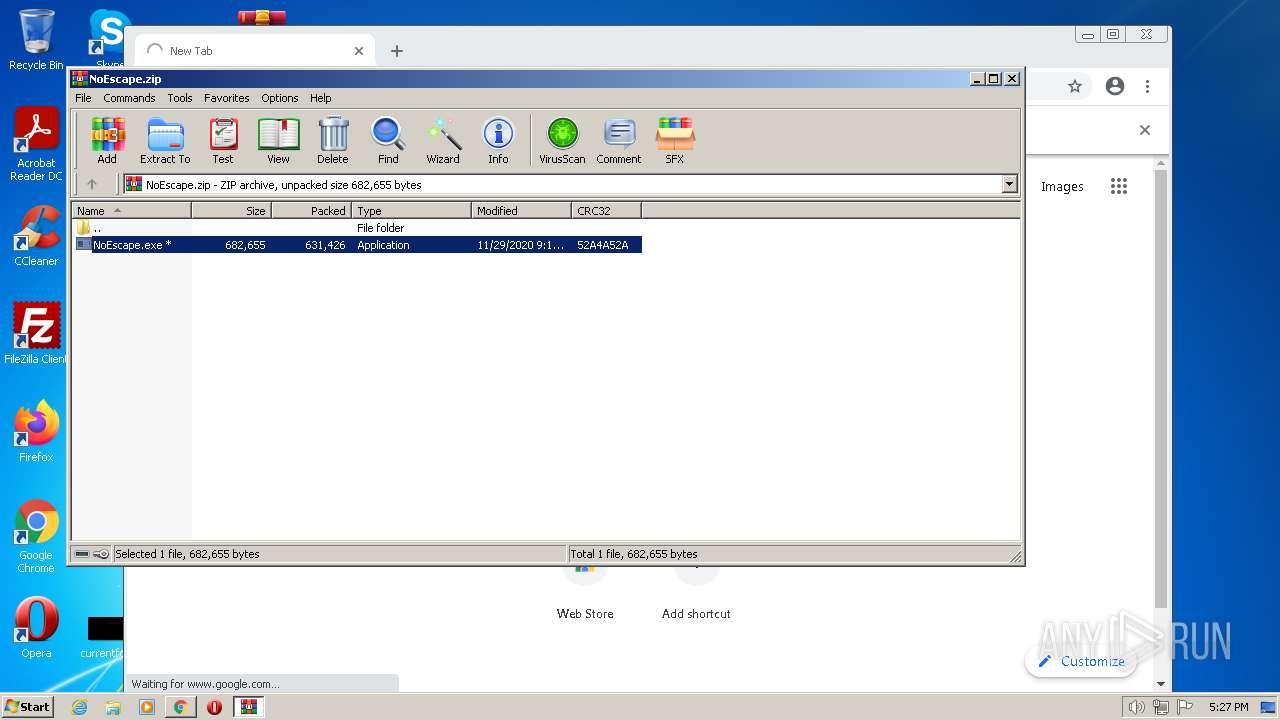The image size is (1280, 720).
Task: Sort list by CRC32 column
Action: 607,211
